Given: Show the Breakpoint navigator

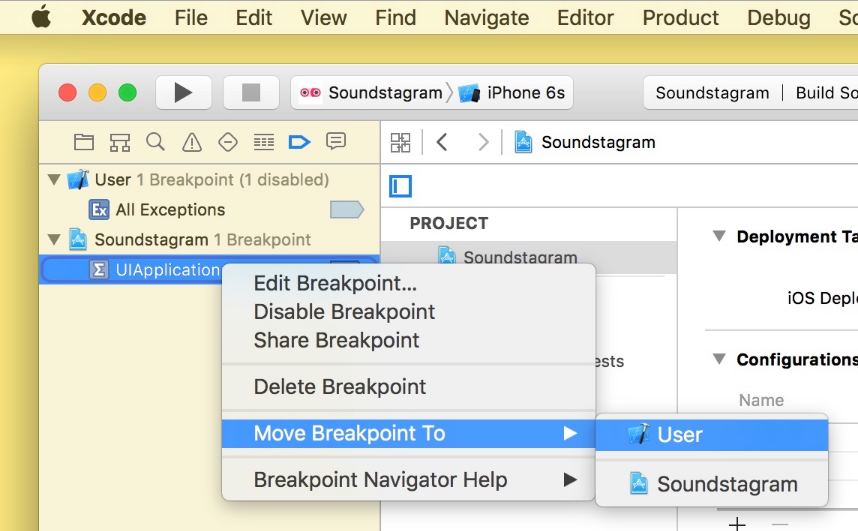Looking at the screenshot, I should click(299, 142).
